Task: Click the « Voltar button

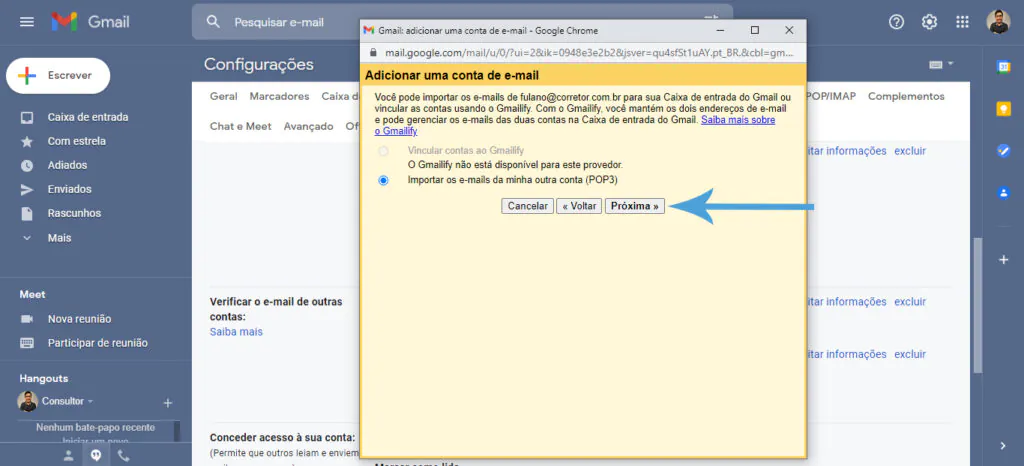Action: point(579,206)
